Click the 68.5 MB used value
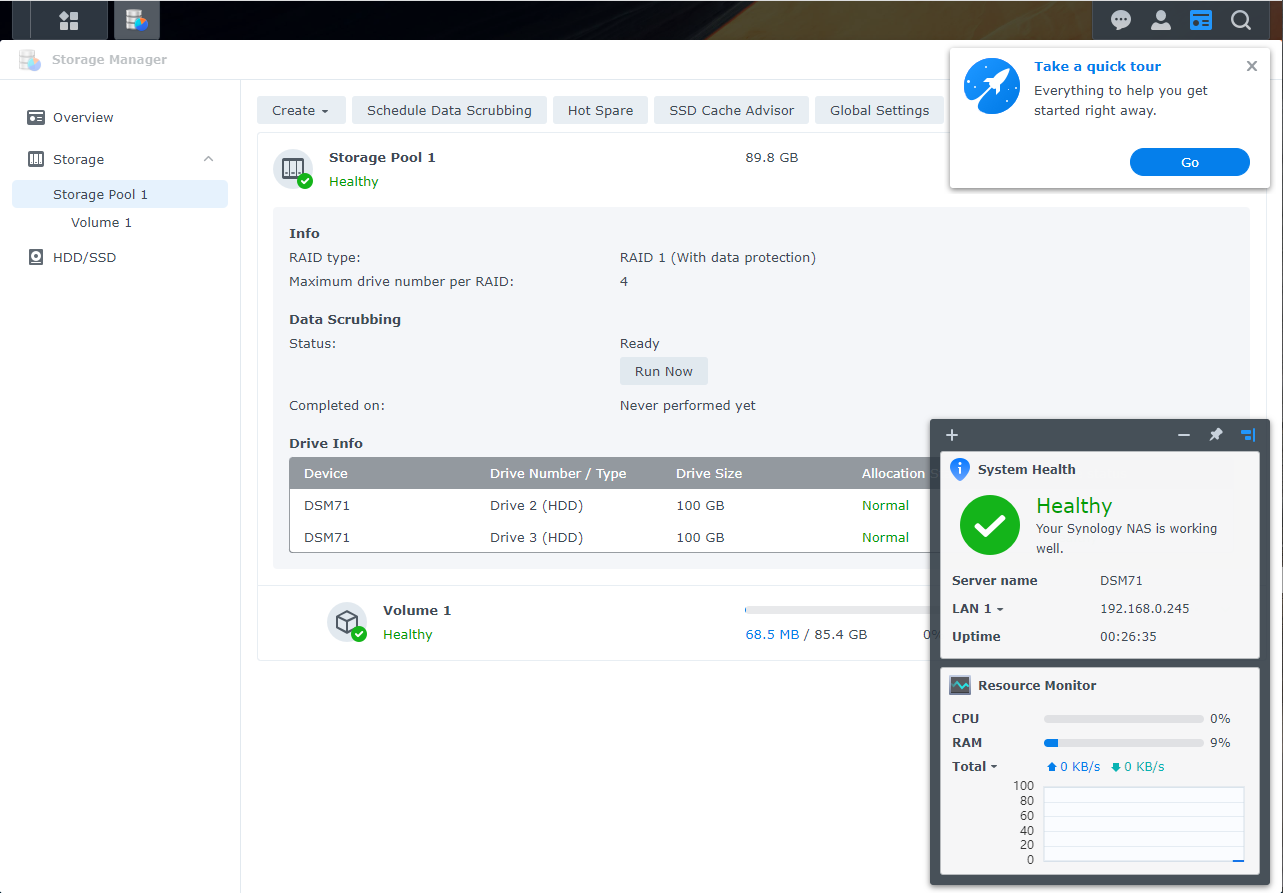1283x893 pixels. [x=772, y=634]
